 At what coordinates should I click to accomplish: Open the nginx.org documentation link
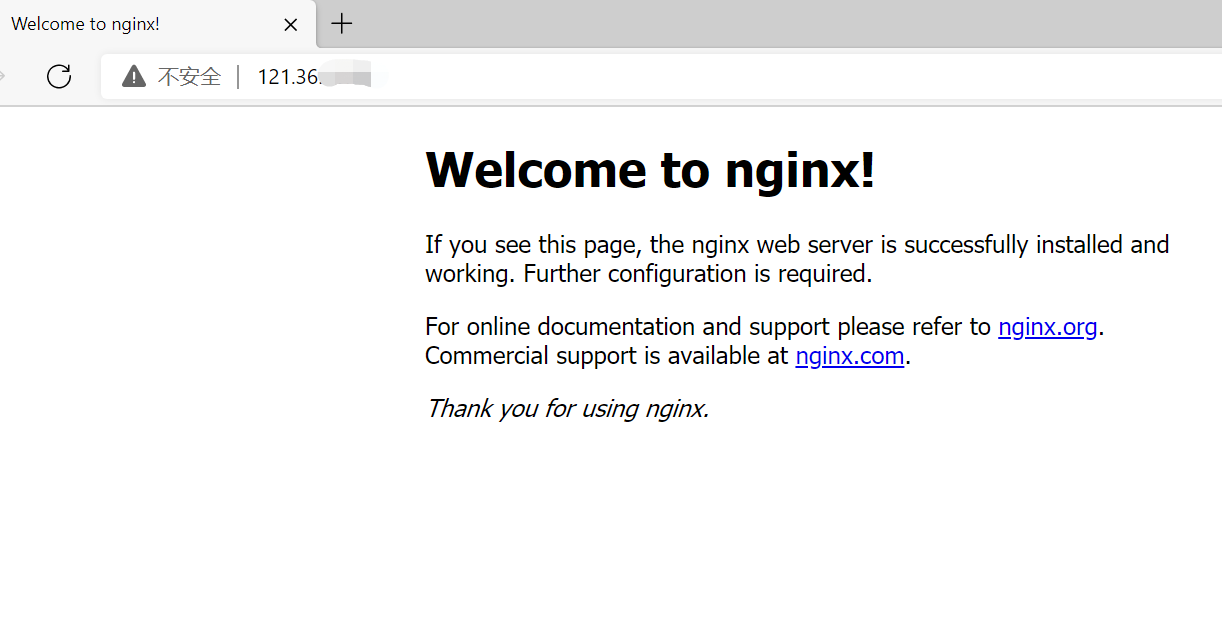(1048, 327)
